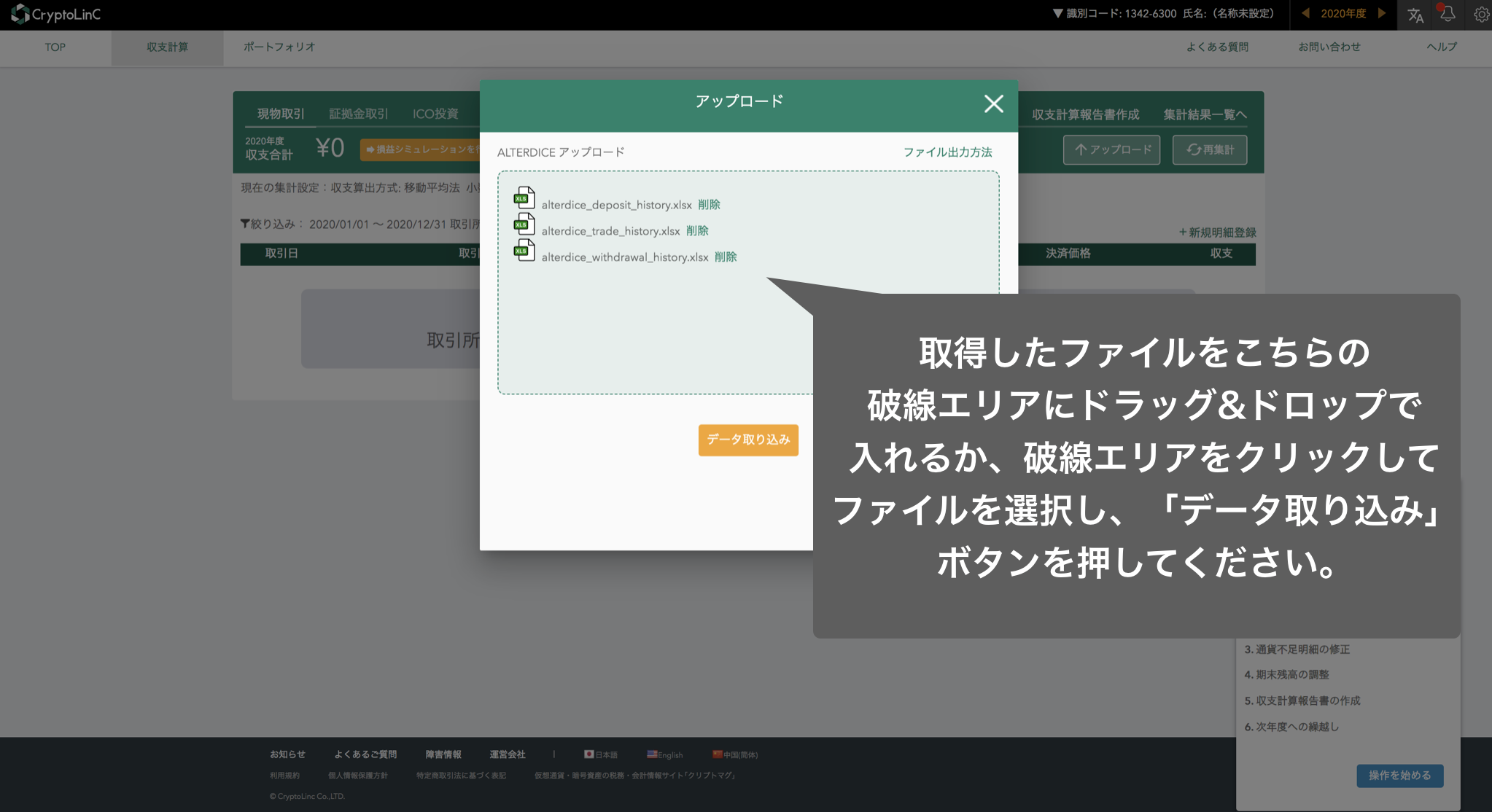Screen dimensions: 1492x812
Task: Open the 収支計算 navigation tab
Action: (x=167, y=47)
